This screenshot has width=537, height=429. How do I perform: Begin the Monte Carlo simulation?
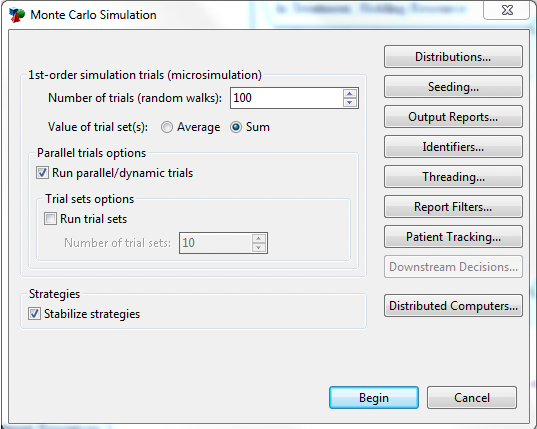click(x=374, y=398)
